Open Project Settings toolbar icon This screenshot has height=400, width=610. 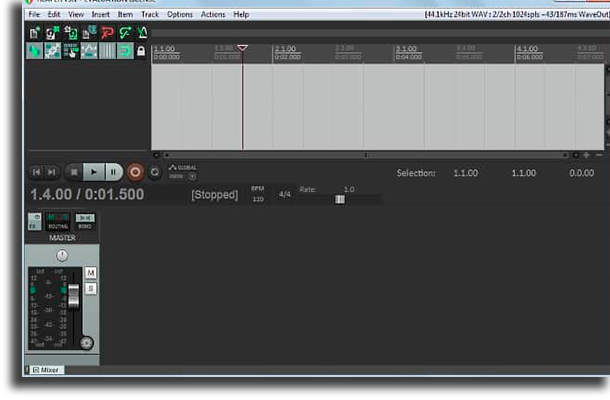pos(89,33)
